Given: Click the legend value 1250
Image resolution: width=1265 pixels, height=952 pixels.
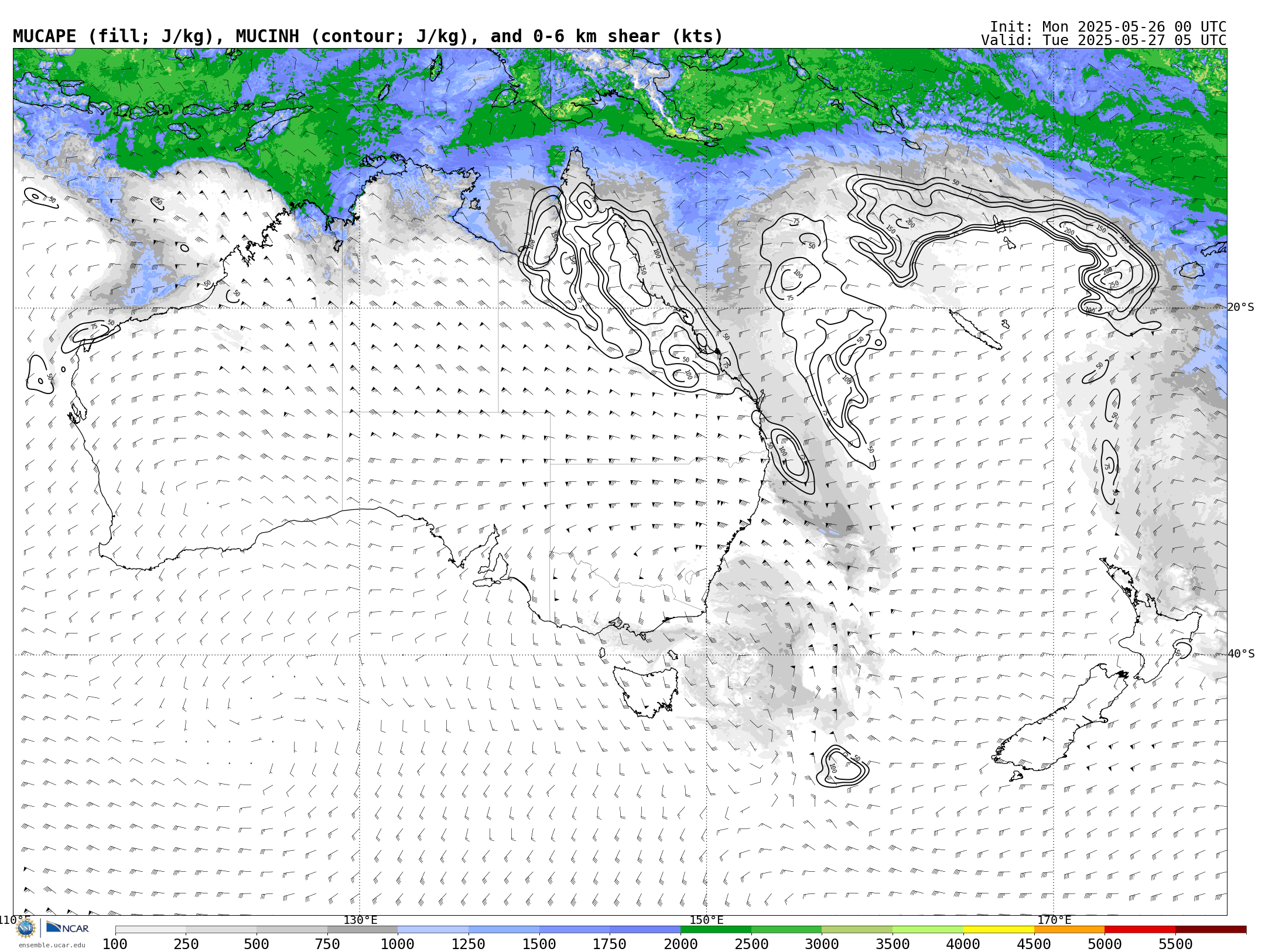Looking at the screenshot, I should pyautogui.click(x=469, y=944).
